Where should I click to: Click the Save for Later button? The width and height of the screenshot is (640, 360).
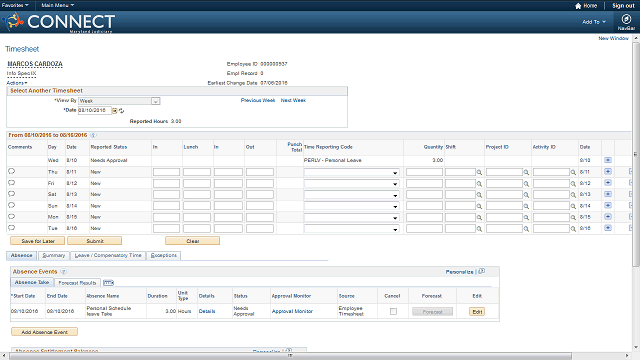click(x=38, y=241)
